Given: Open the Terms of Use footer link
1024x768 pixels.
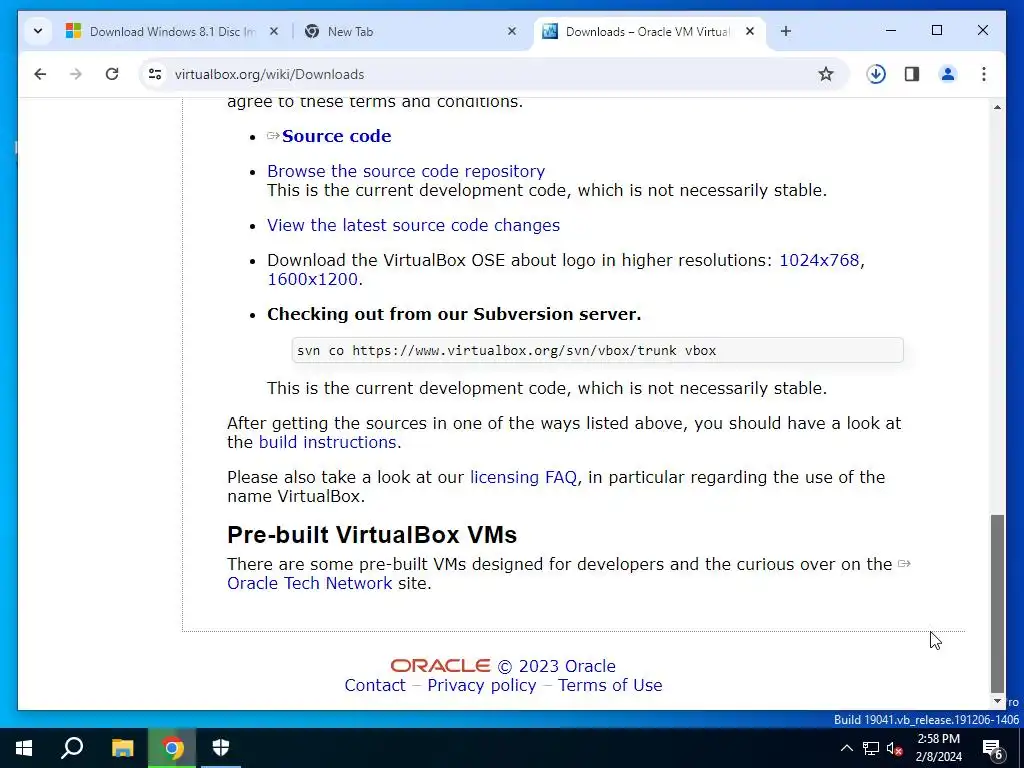Looking at the screenshot, I should click(x=610, y=685).
